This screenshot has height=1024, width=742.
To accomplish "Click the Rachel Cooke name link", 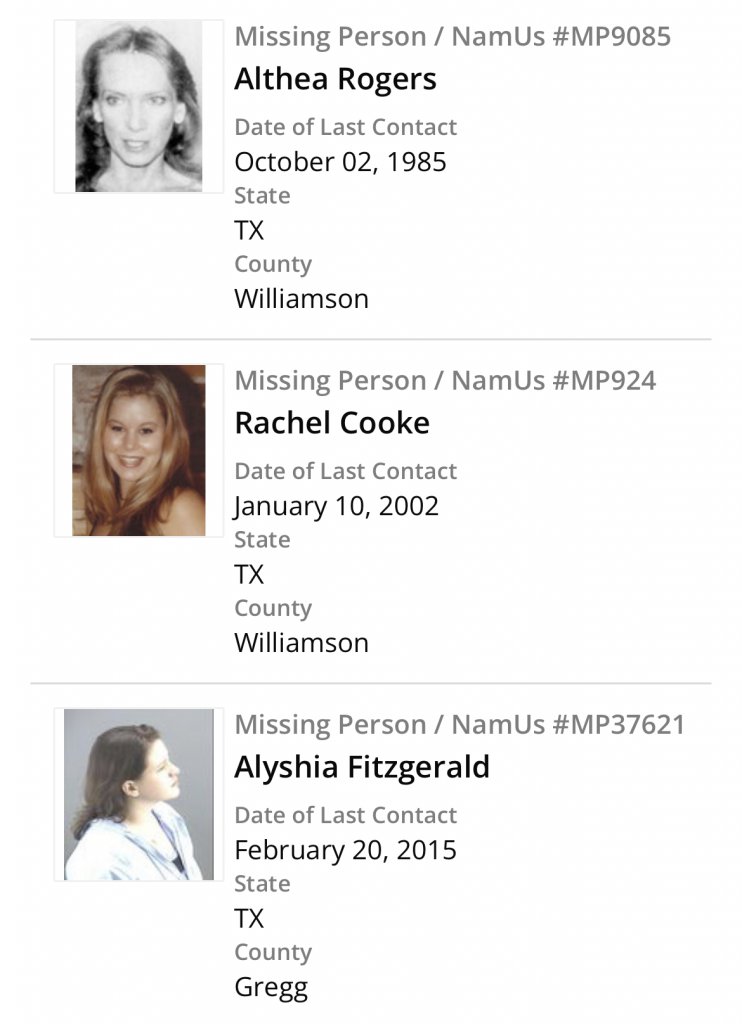I will click(x=331, y=423).
